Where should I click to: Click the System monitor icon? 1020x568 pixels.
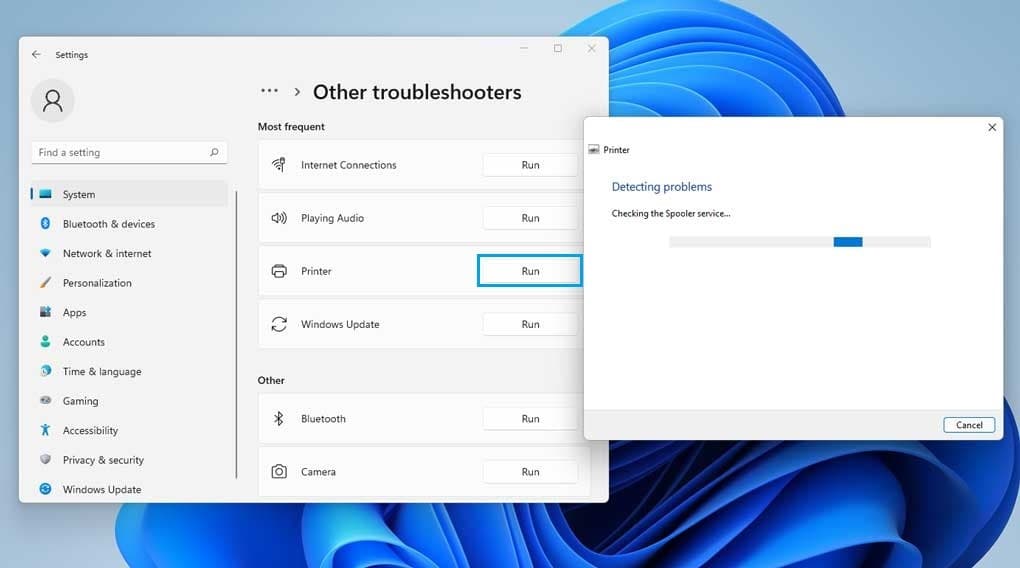coord(46,194)
